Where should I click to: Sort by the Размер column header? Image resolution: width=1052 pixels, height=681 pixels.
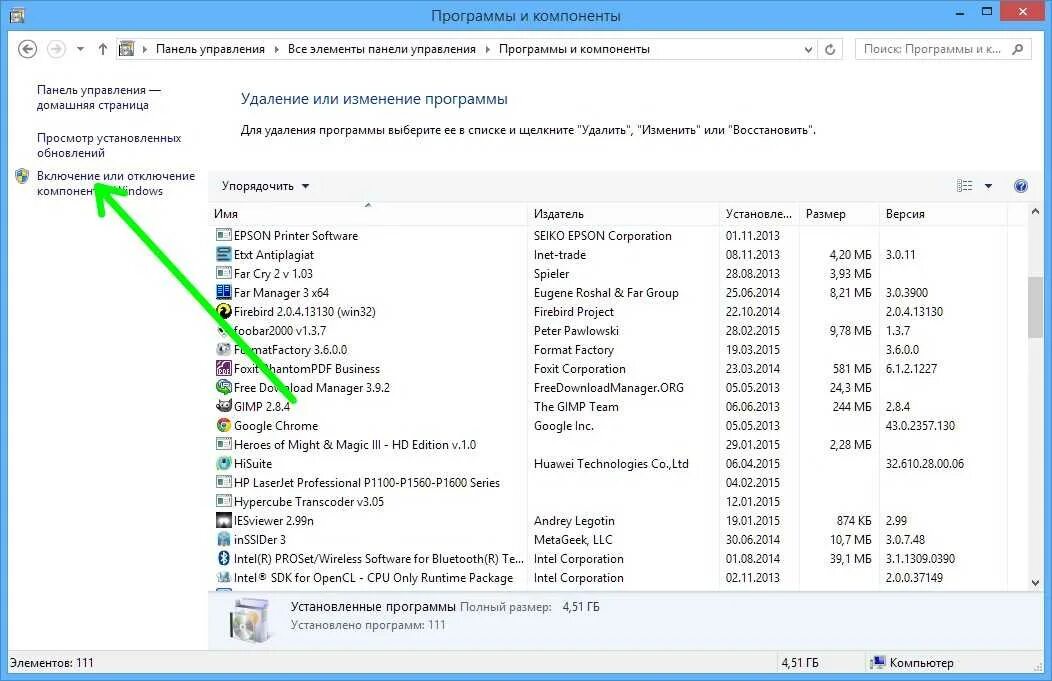(839, 213)
